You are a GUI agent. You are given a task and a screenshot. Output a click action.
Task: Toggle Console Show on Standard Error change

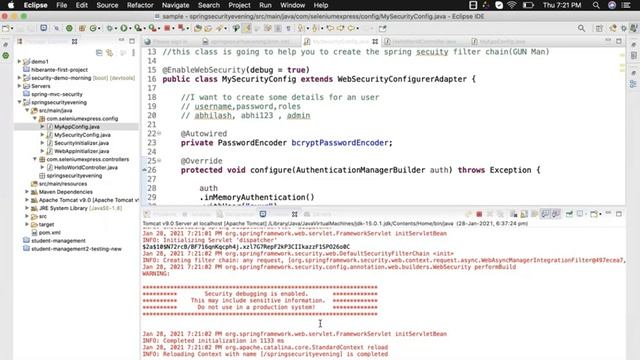pyautogui.click(x=556, y=214)
